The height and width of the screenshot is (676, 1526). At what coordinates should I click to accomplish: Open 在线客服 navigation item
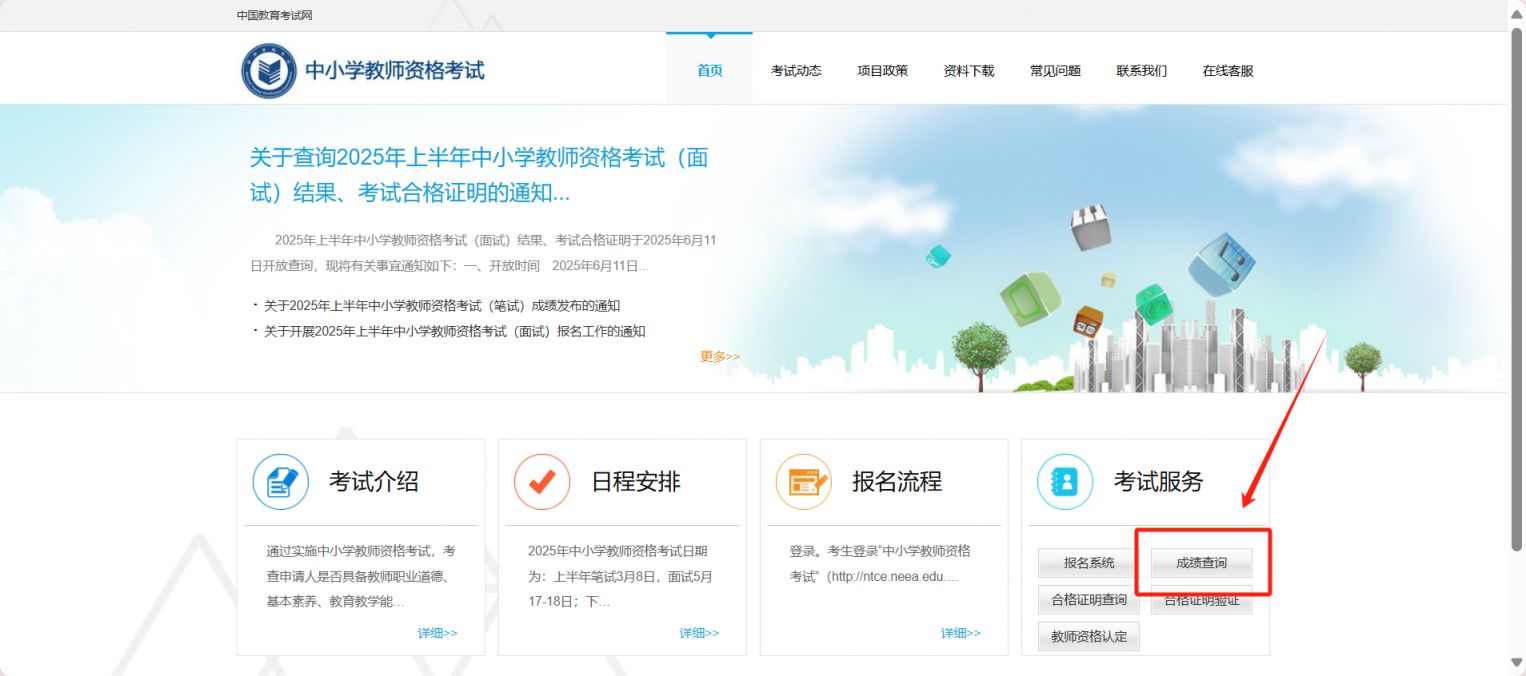point(1228,70)
